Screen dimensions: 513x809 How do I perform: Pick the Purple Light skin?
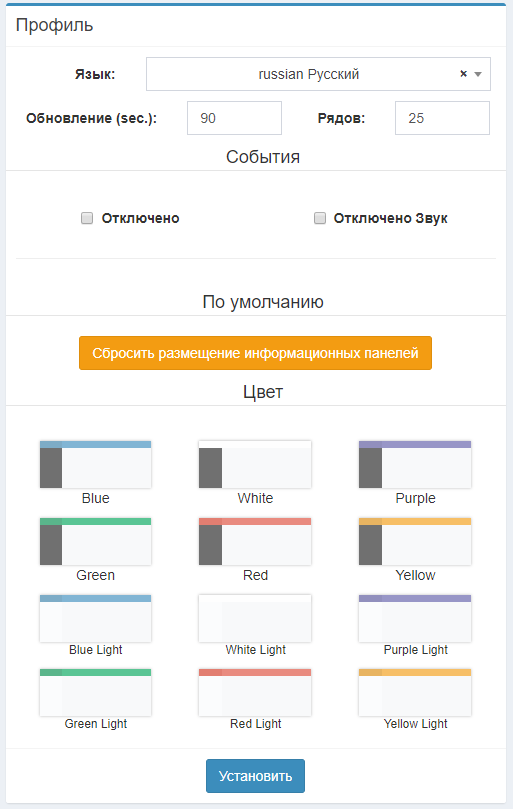[x=415, y=618]
